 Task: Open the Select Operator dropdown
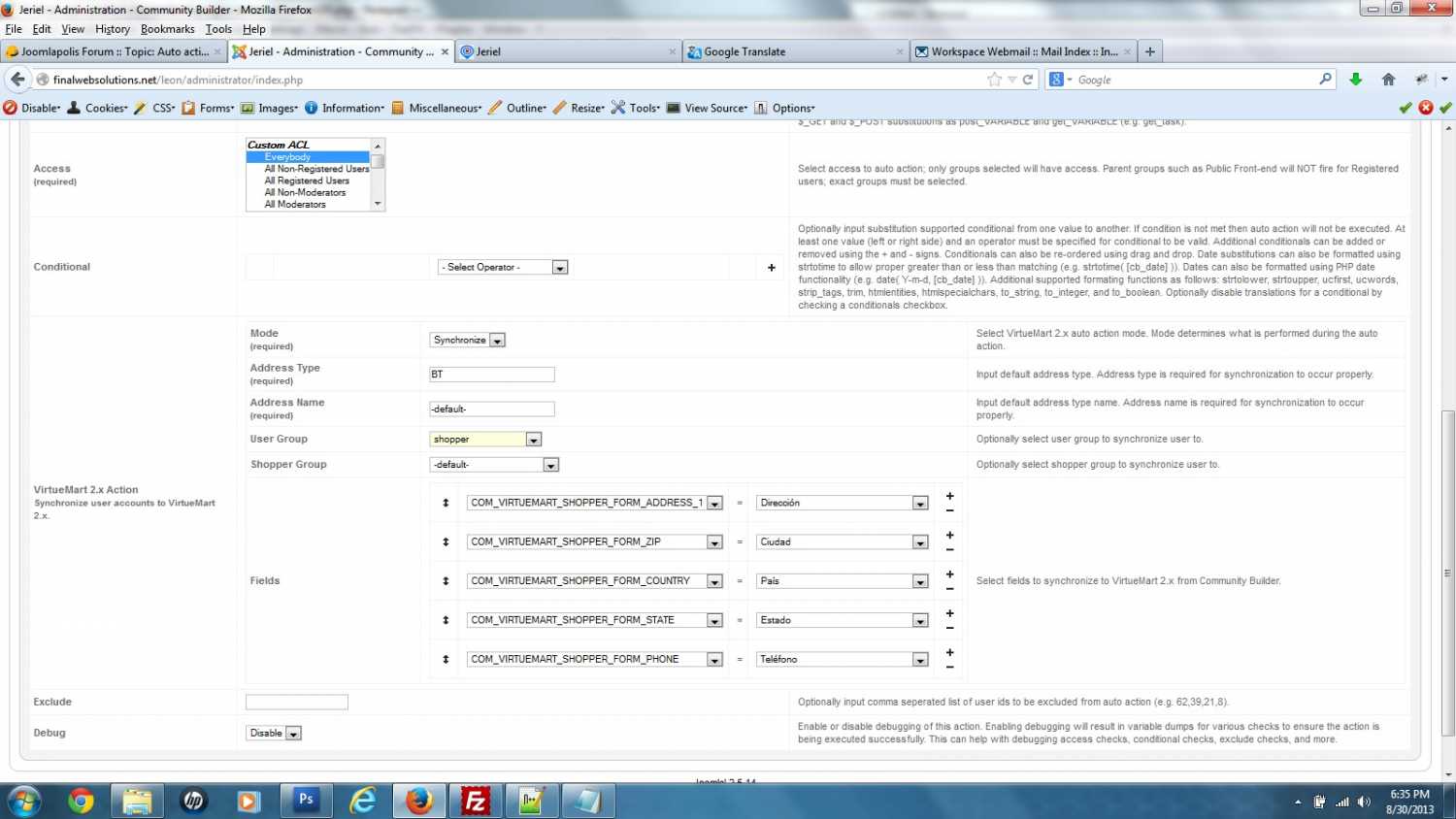pyautogui.click(x=504, y=267)
